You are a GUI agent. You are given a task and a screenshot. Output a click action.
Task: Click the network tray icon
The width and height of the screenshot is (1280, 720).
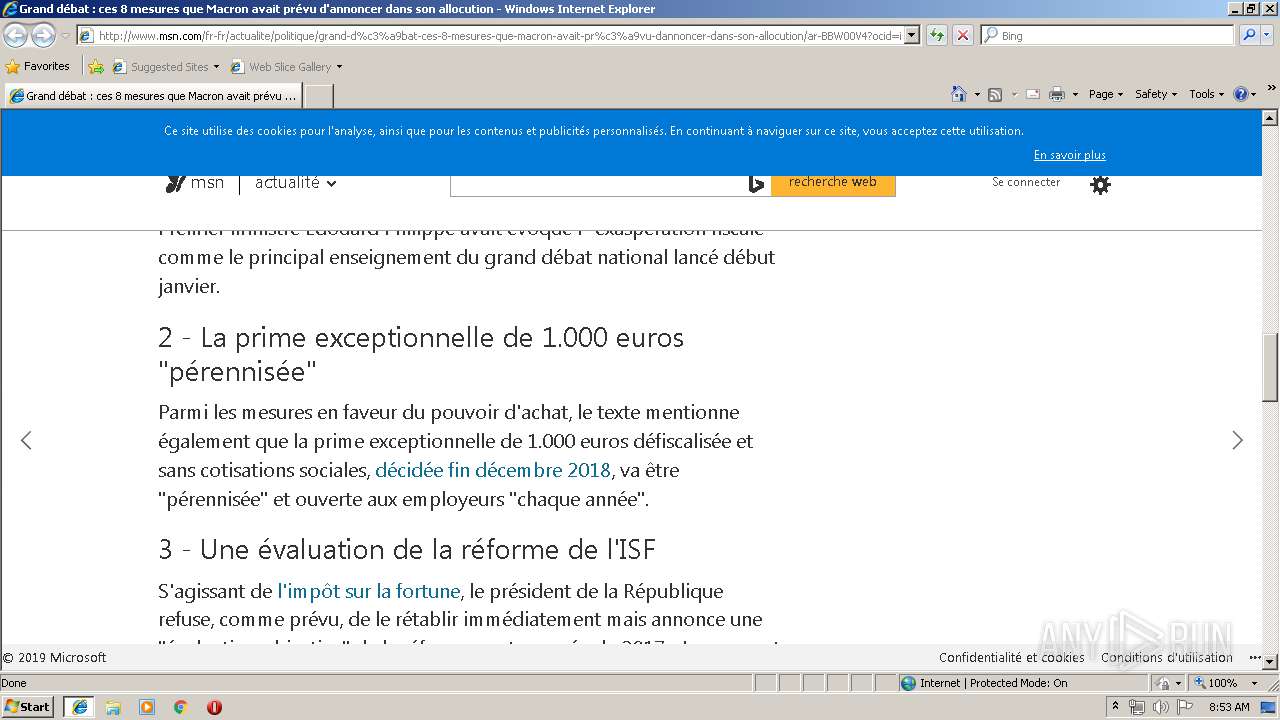click(1137, 707)
